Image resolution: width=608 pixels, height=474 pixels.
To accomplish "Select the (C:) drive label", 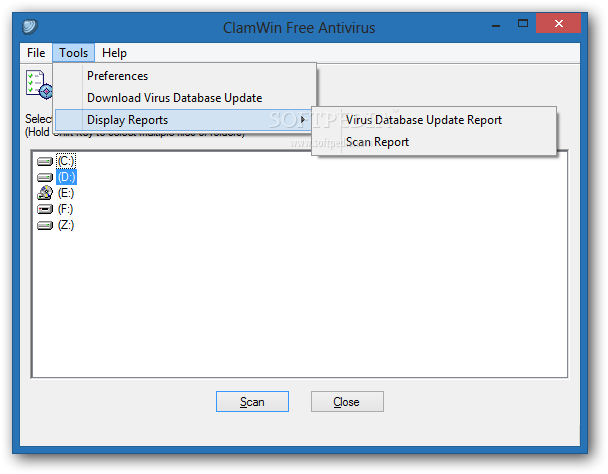I will tap(66, 161).
